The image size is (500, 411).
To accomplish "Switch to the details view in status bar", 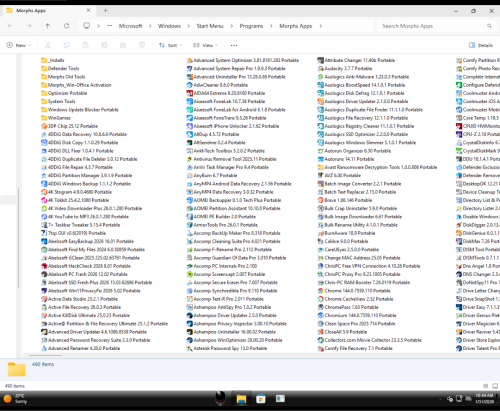I will 486,386.
